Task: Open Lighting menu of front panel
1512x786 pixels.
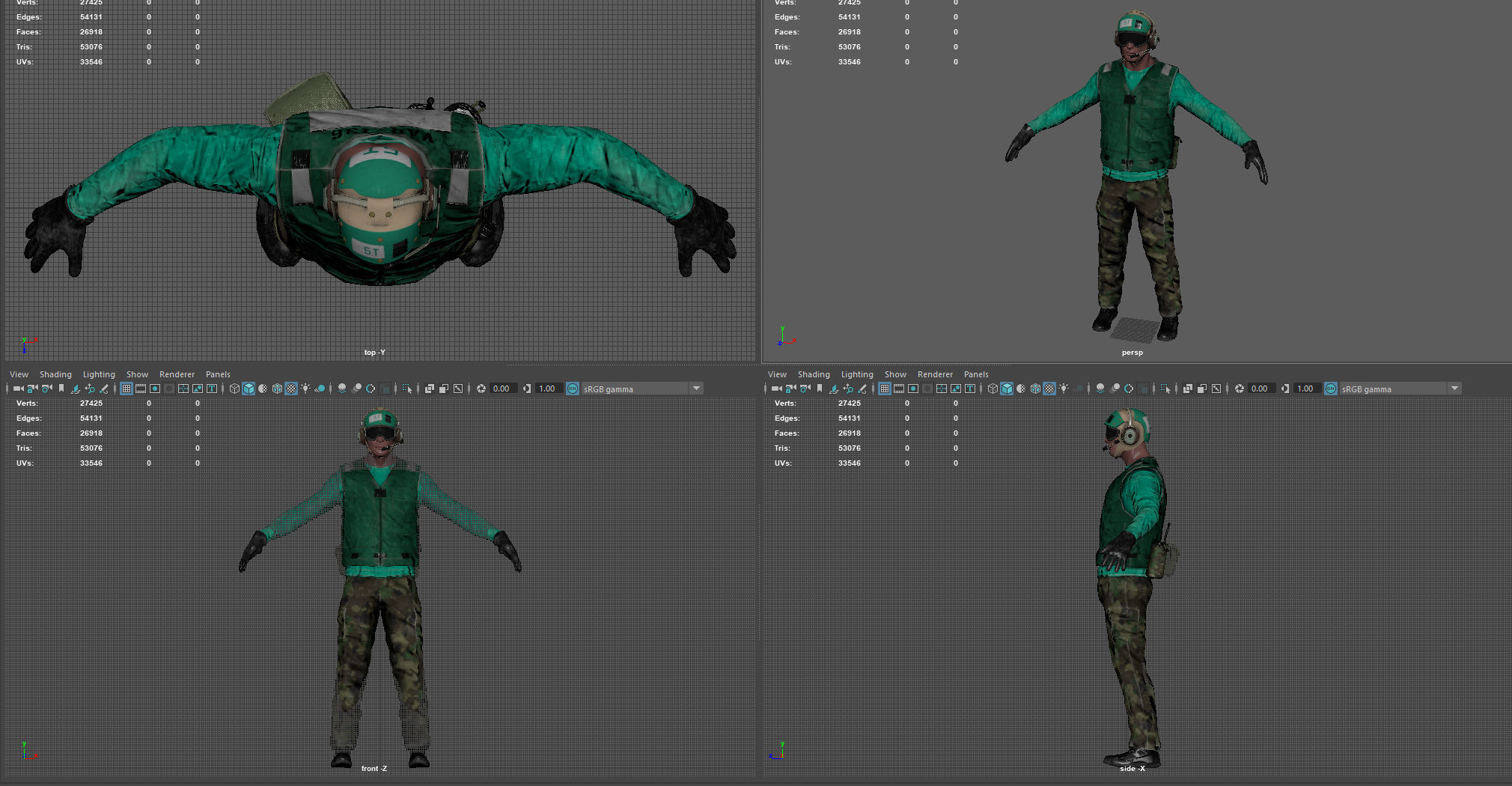Action: [99, 374]
